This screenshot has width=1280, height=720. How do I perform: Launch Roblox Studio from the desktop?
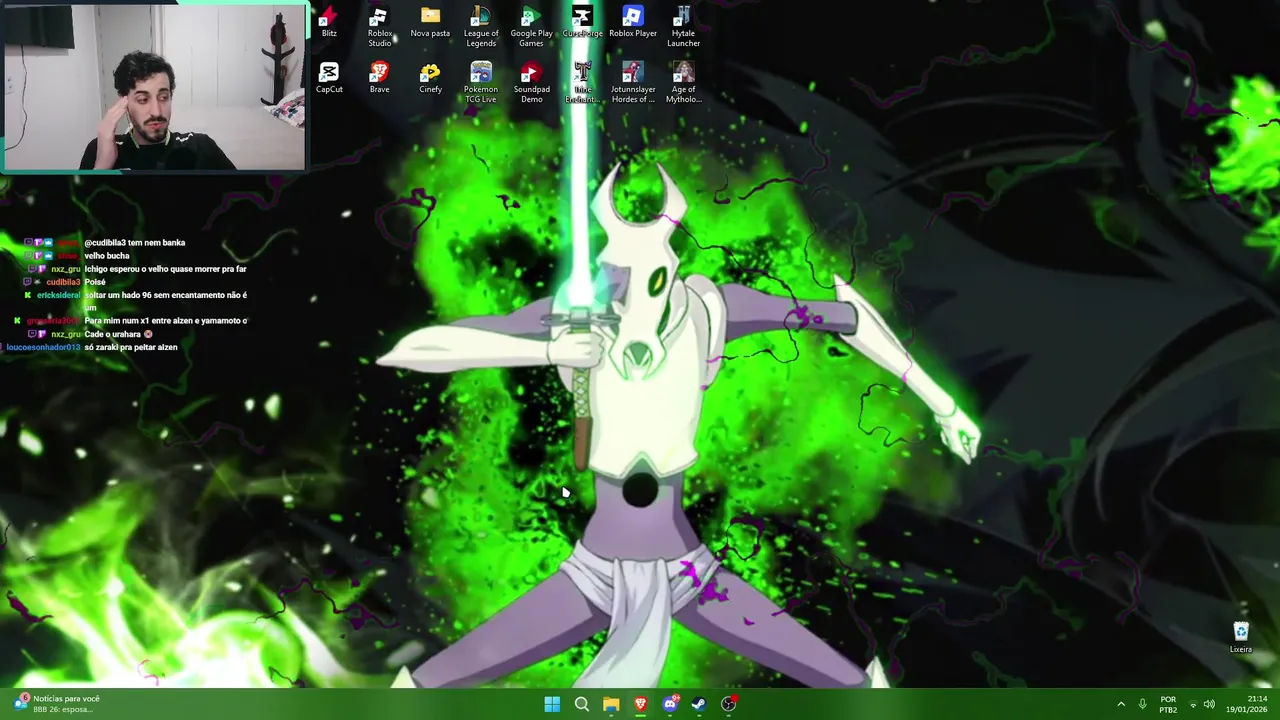pos(380,27)
